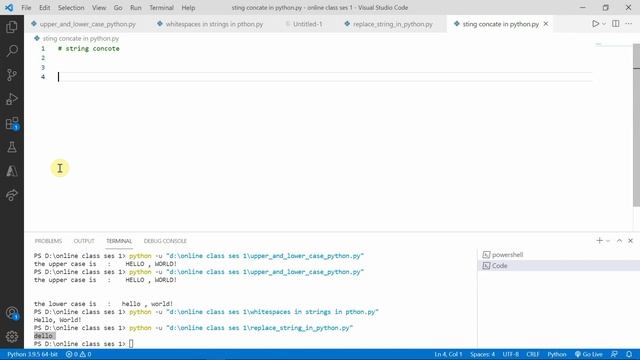Viewport: 640px width, 360px height.
Task: Open the Help menu
Action: (x=188, y=8)
